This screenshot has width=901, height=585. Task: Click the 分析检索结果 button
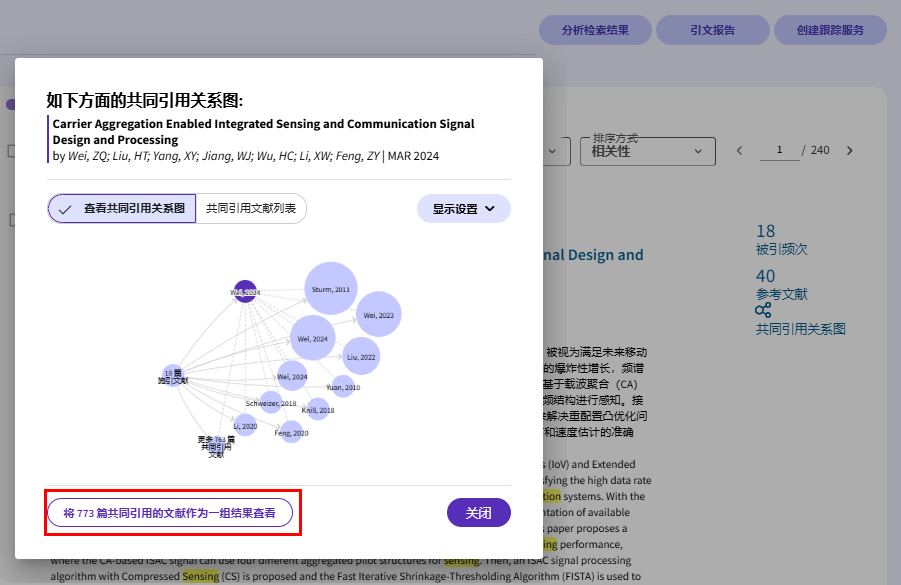(595, 30)
